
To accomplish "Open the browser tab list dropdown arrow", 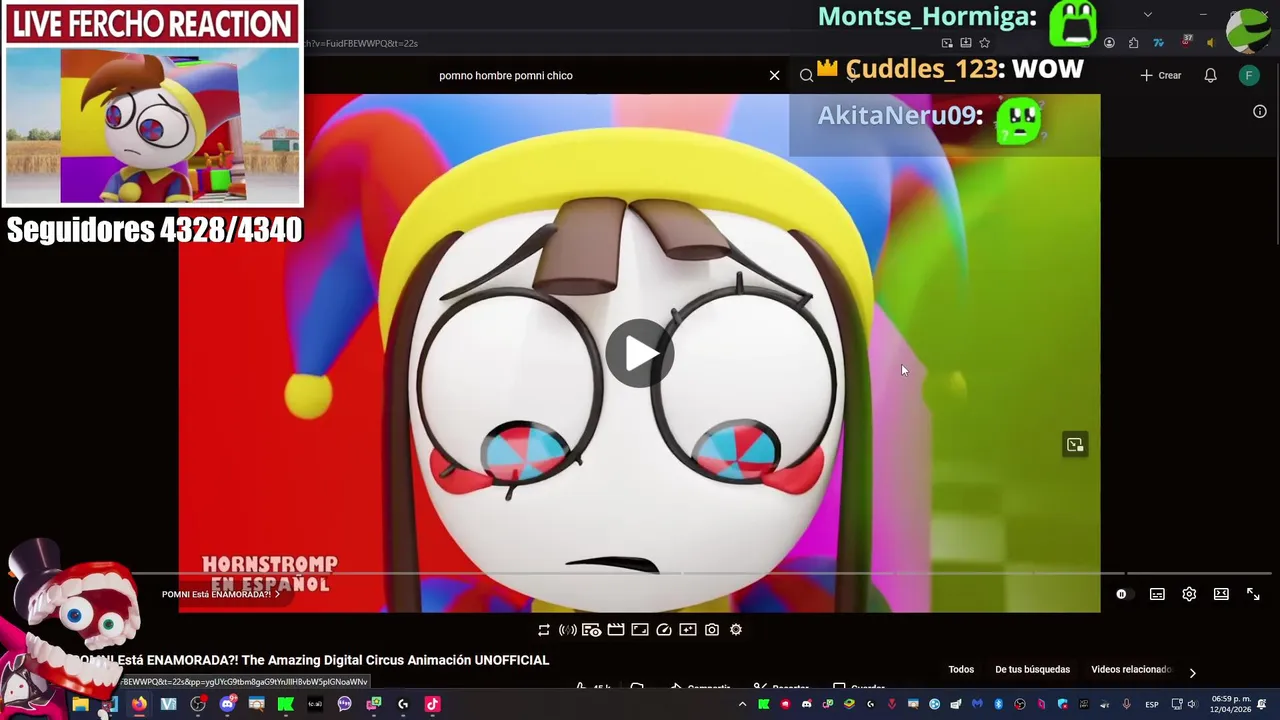I will coord(1147,14).
